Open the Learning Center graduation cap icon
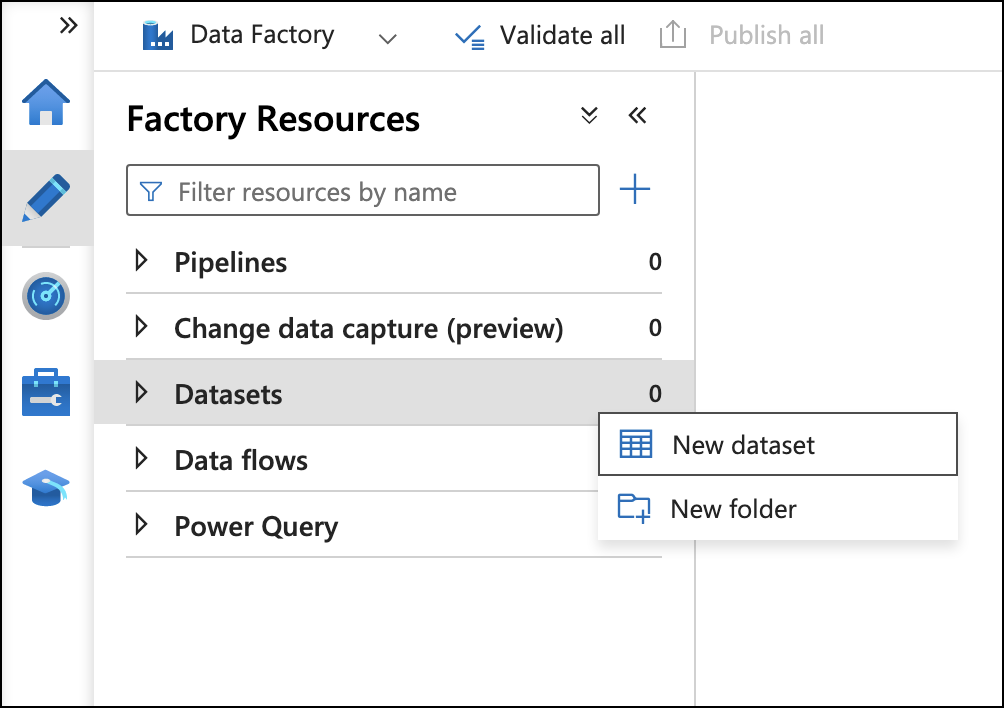The height and width of the screenshot is (708, 1004). [46, 489]
